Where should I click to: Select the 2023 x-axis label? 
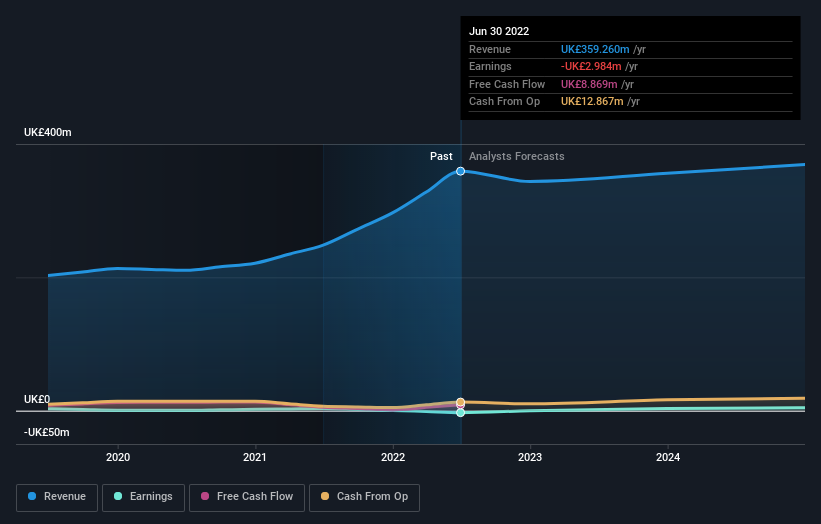pos(530,457)
